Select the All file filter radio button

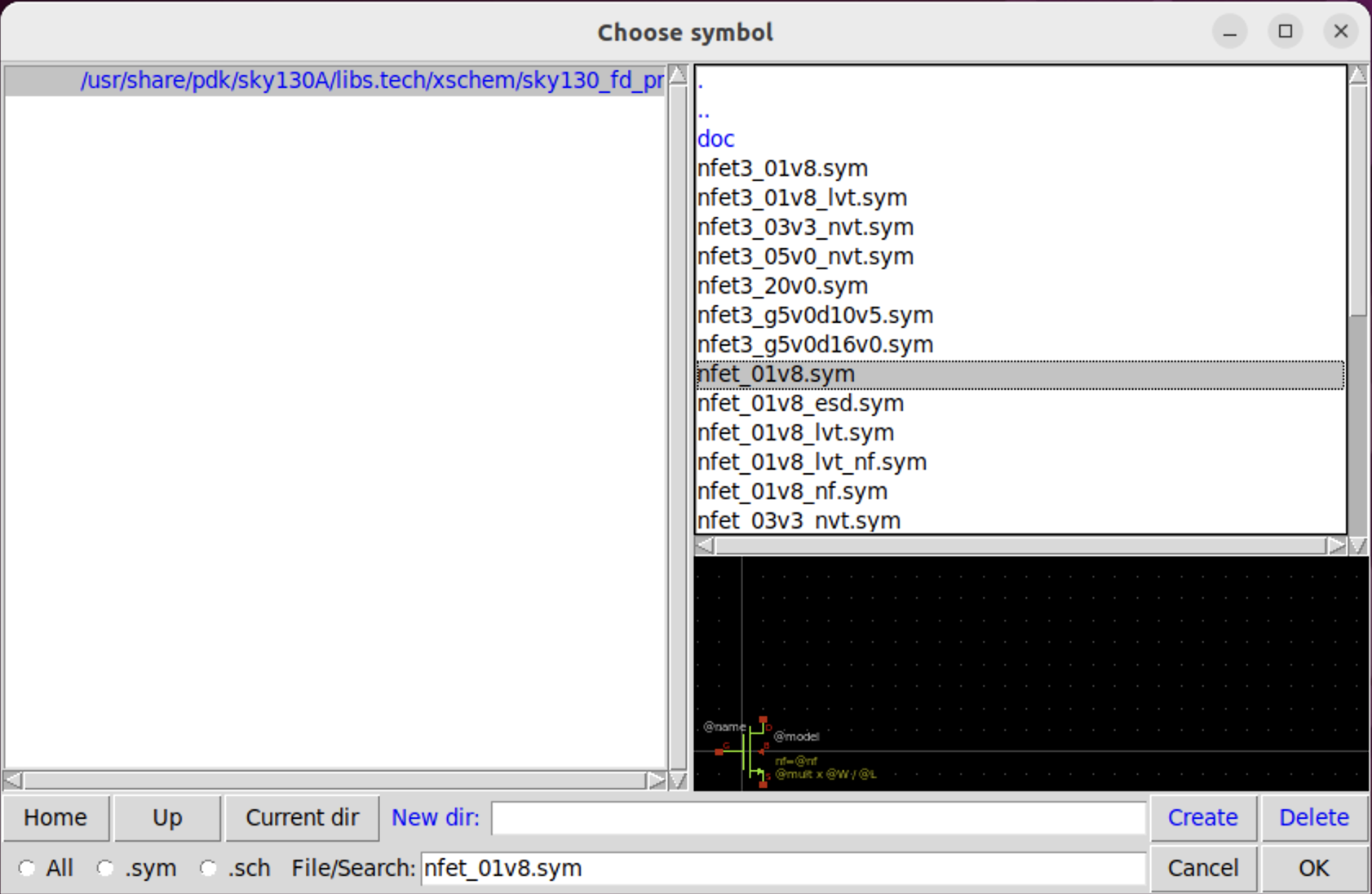pyautogui.click(x=27, y=868)
